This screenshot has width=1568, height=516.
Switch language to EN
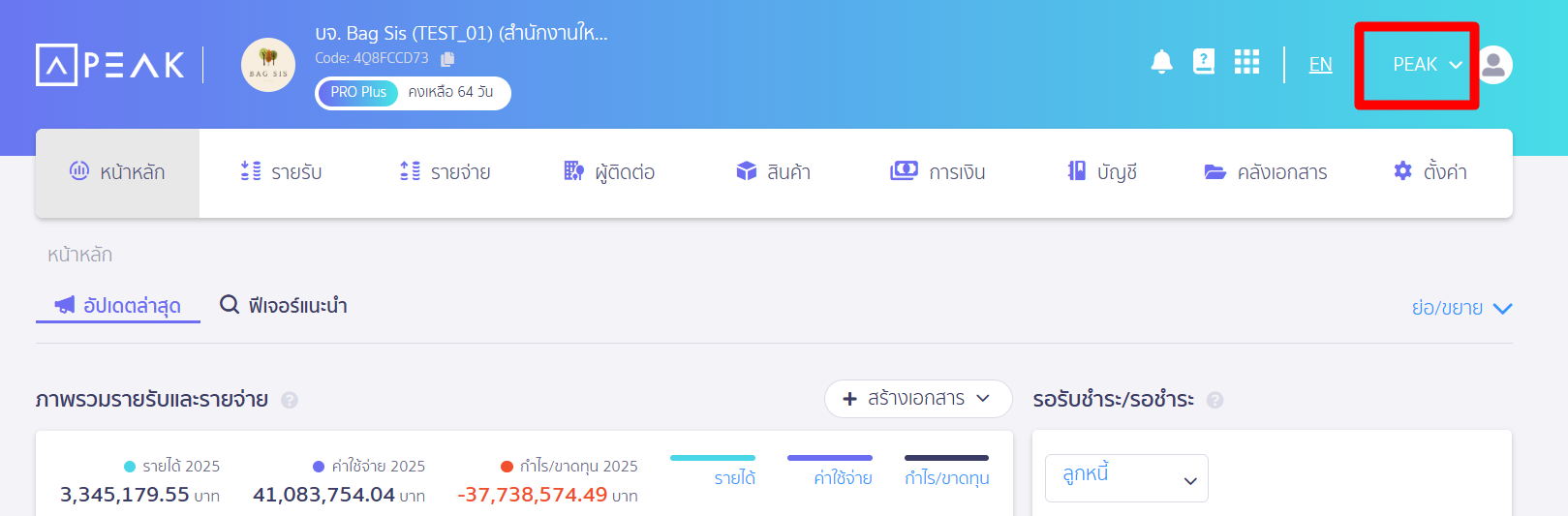coord(1320,65)
